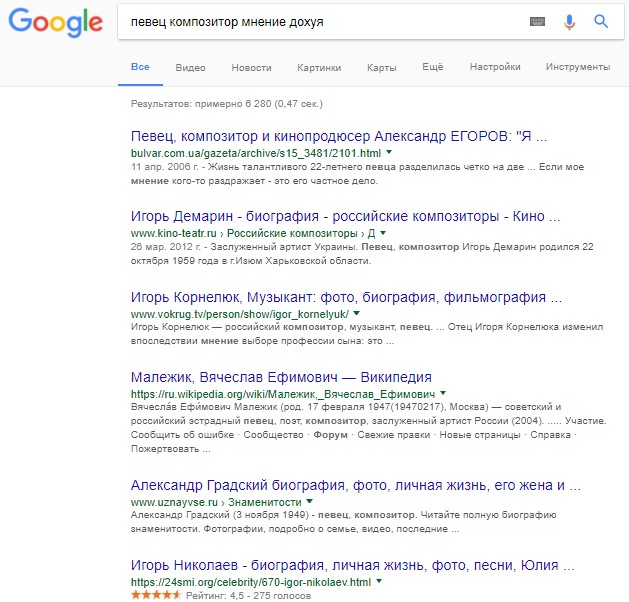Switch to the Видео tab
629x602 pixels.
pos(190,67)
